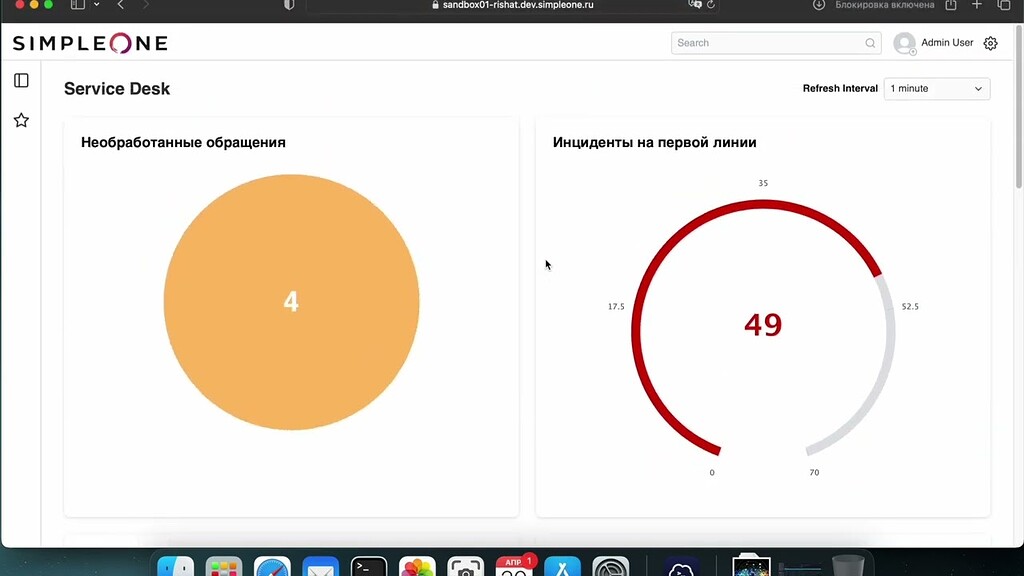Click the magnifier icon in the Search bar
Viewport: 1024px width, 576px height.
[x=870, y=43]
